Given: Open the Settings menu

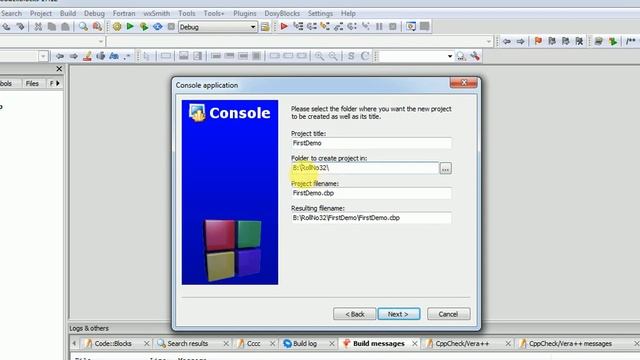Looking at the screenshot, I should tap(320, 13).
